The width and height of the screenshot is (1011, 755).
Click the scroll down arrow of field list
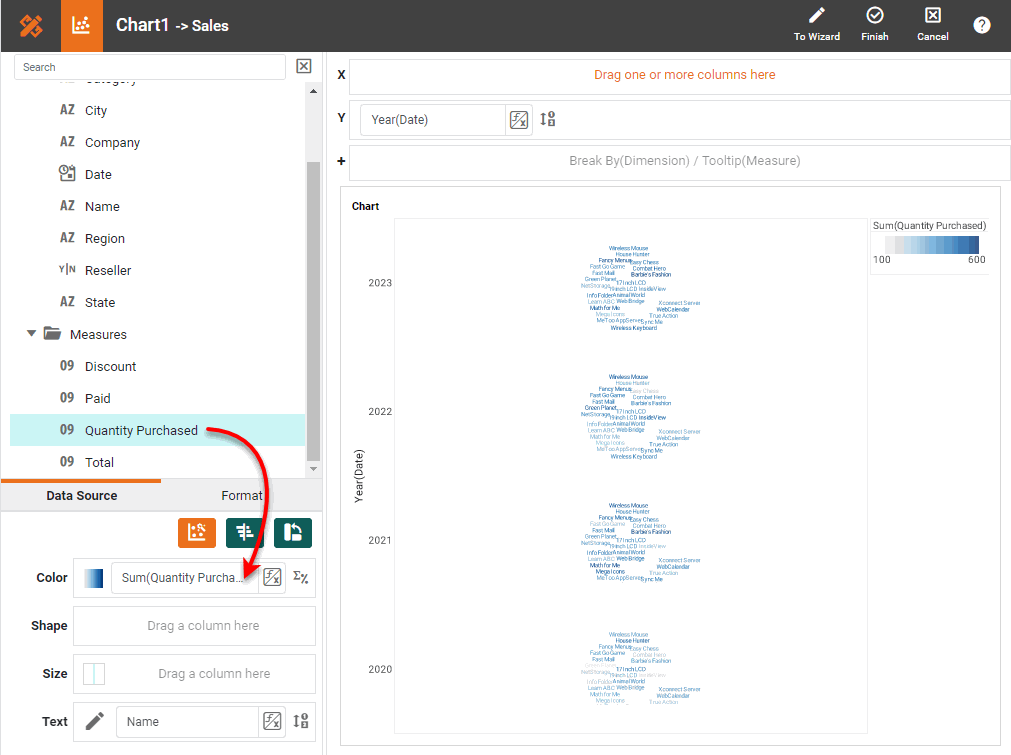[313, 468]
